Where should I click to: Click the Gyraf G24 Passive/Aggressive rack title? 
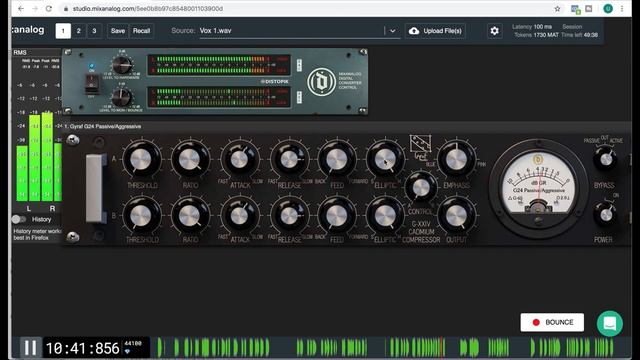(102, 127)
